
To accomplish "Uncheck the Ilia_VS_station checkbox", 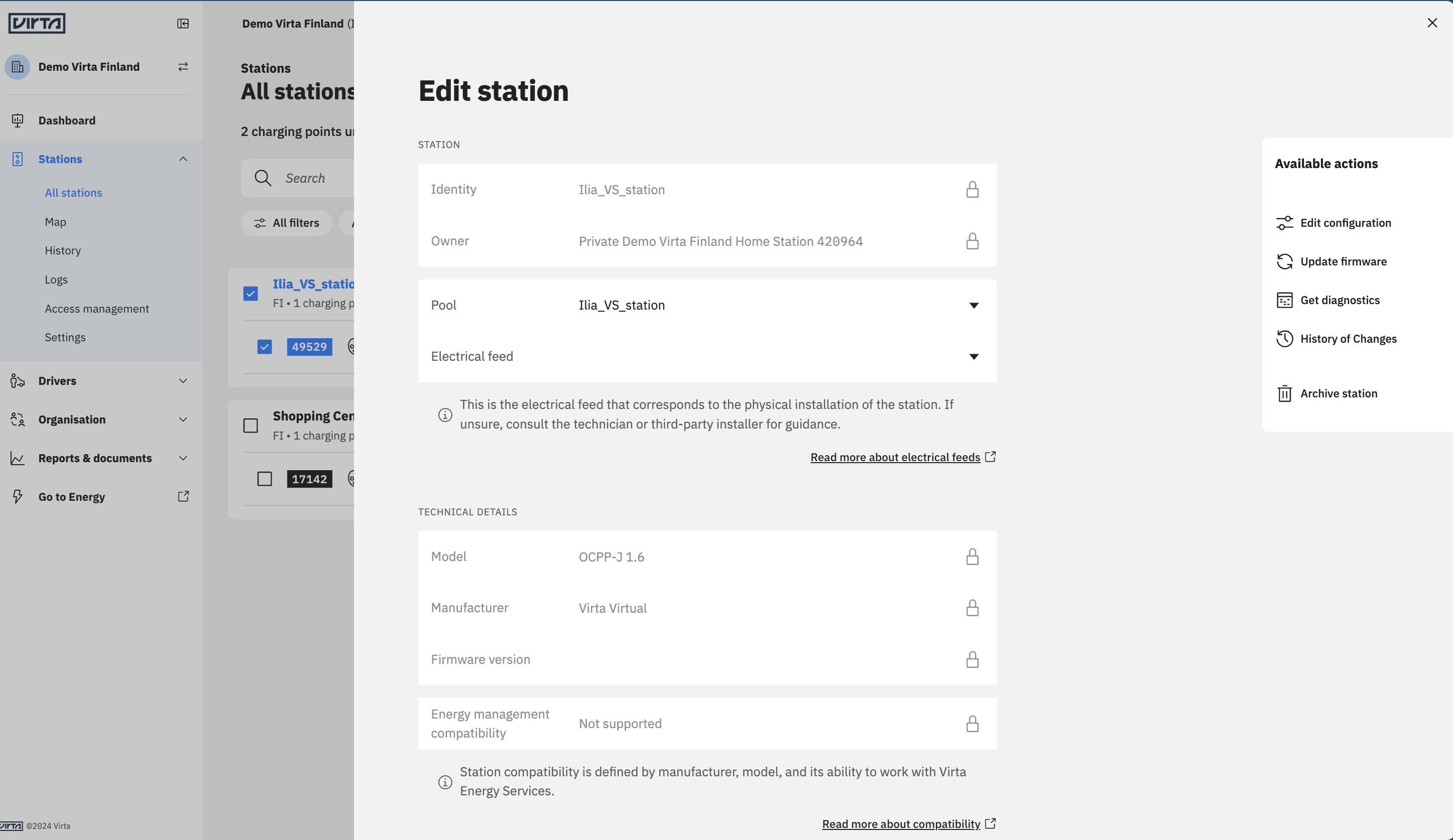I will click(x=250, y=294).
